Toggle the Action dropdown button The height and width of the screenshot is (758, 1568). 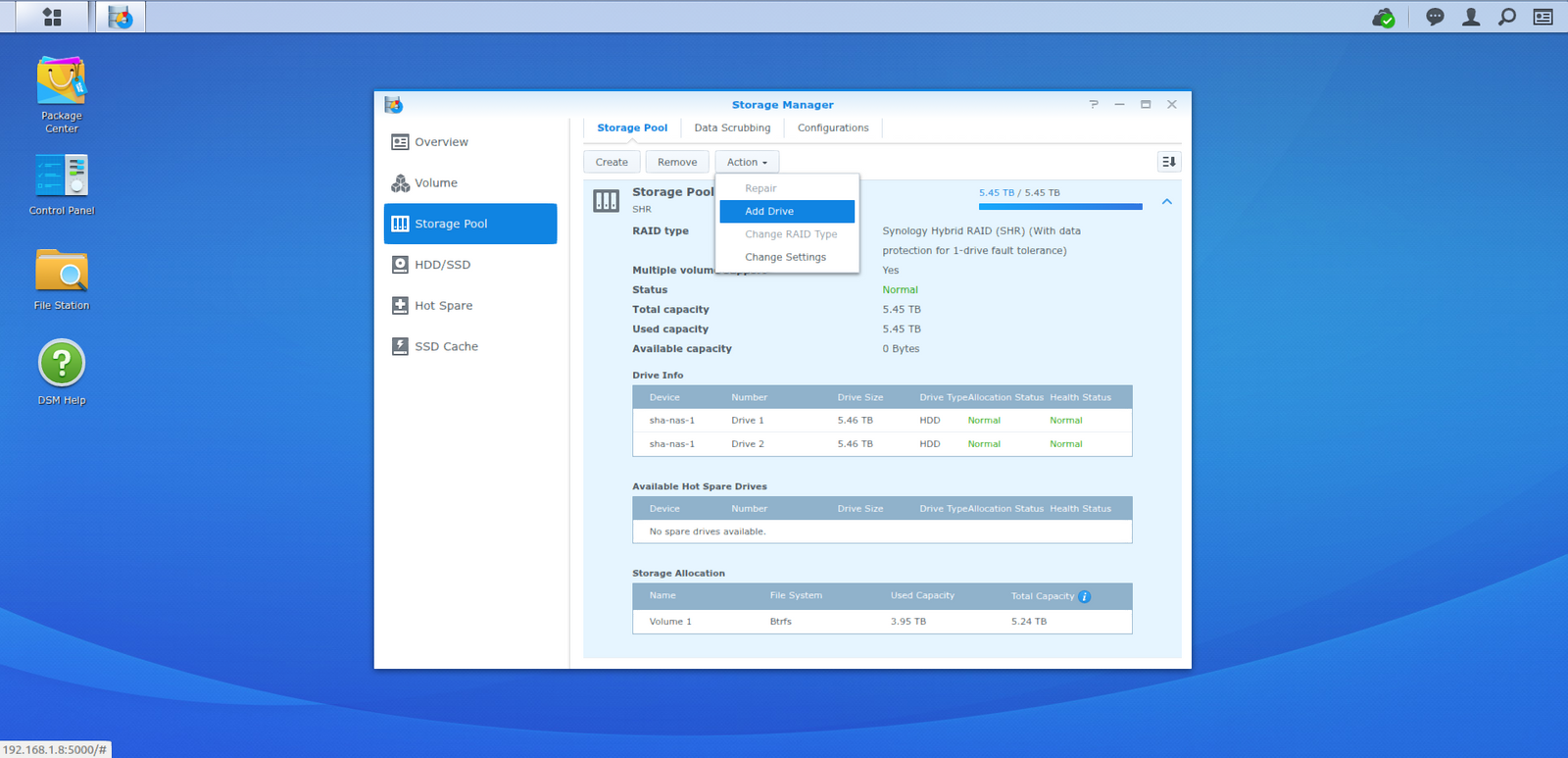point(747,162)
